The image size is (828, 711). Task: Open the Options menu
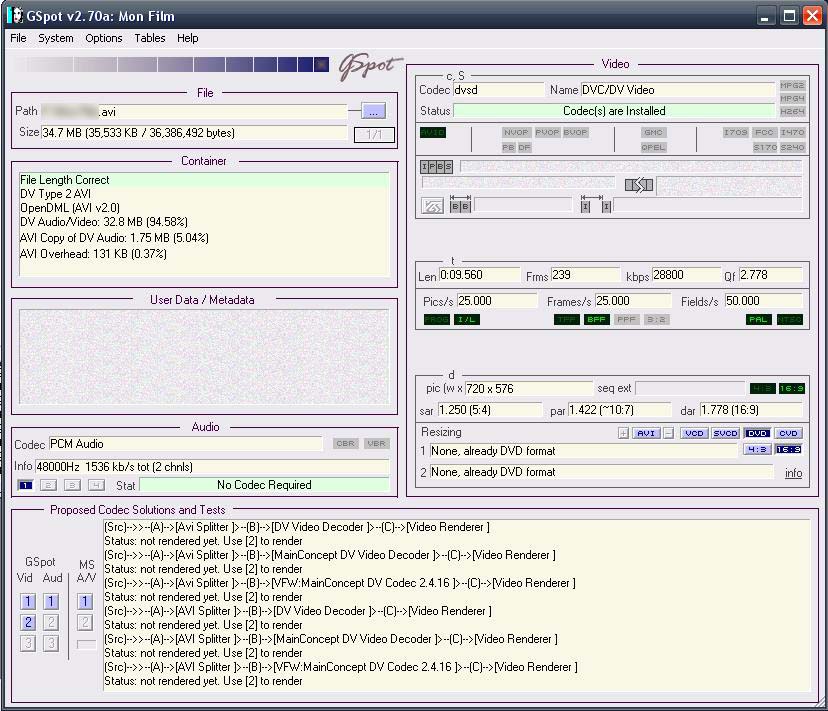click(x=104, y=38)
